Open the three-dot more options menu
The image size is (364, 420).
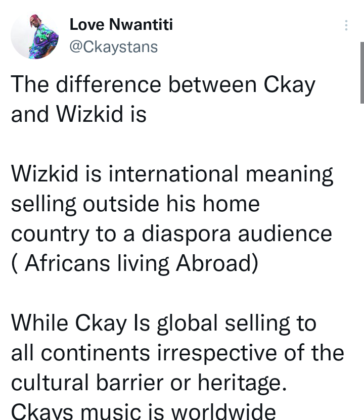[x=346, y=26]
